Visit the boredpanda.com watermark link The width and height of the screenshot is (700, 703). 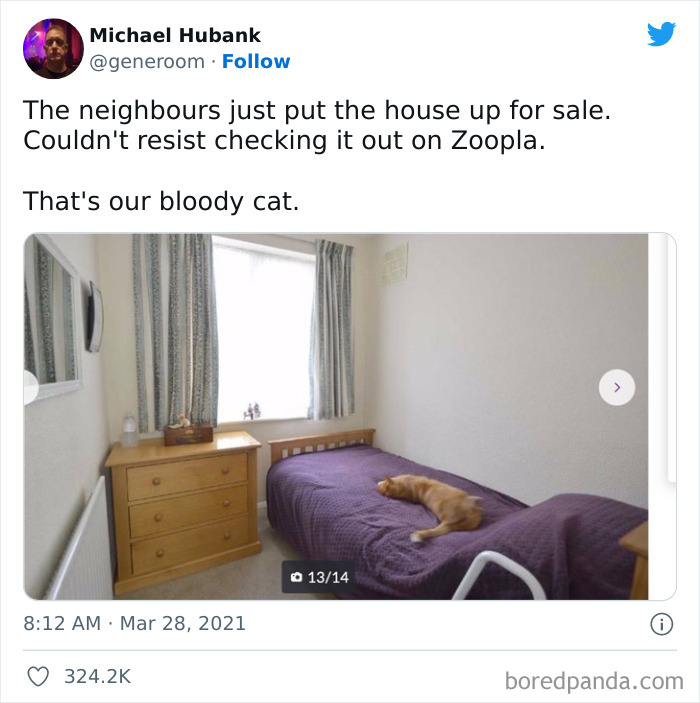point(594,681)
